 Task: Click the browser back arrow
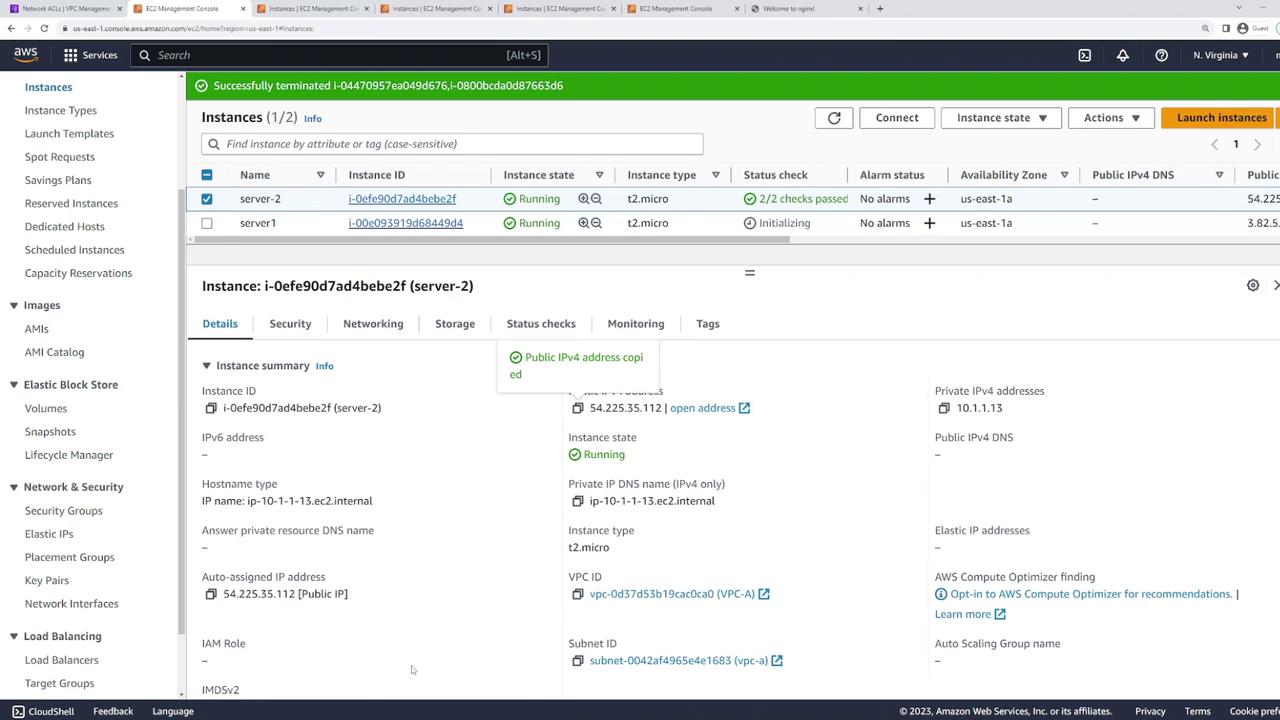tap(11, 28)
